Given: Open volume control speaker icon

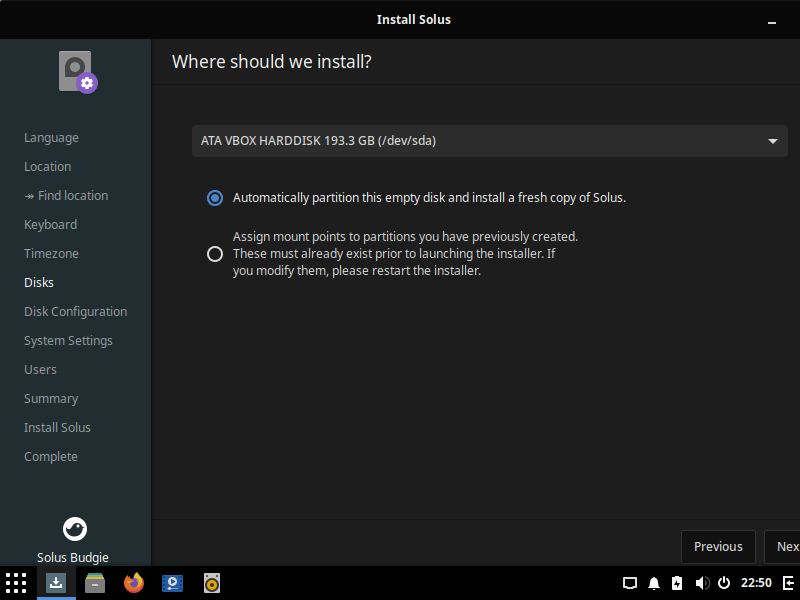Looking at the screenshot, I should 702,583.
